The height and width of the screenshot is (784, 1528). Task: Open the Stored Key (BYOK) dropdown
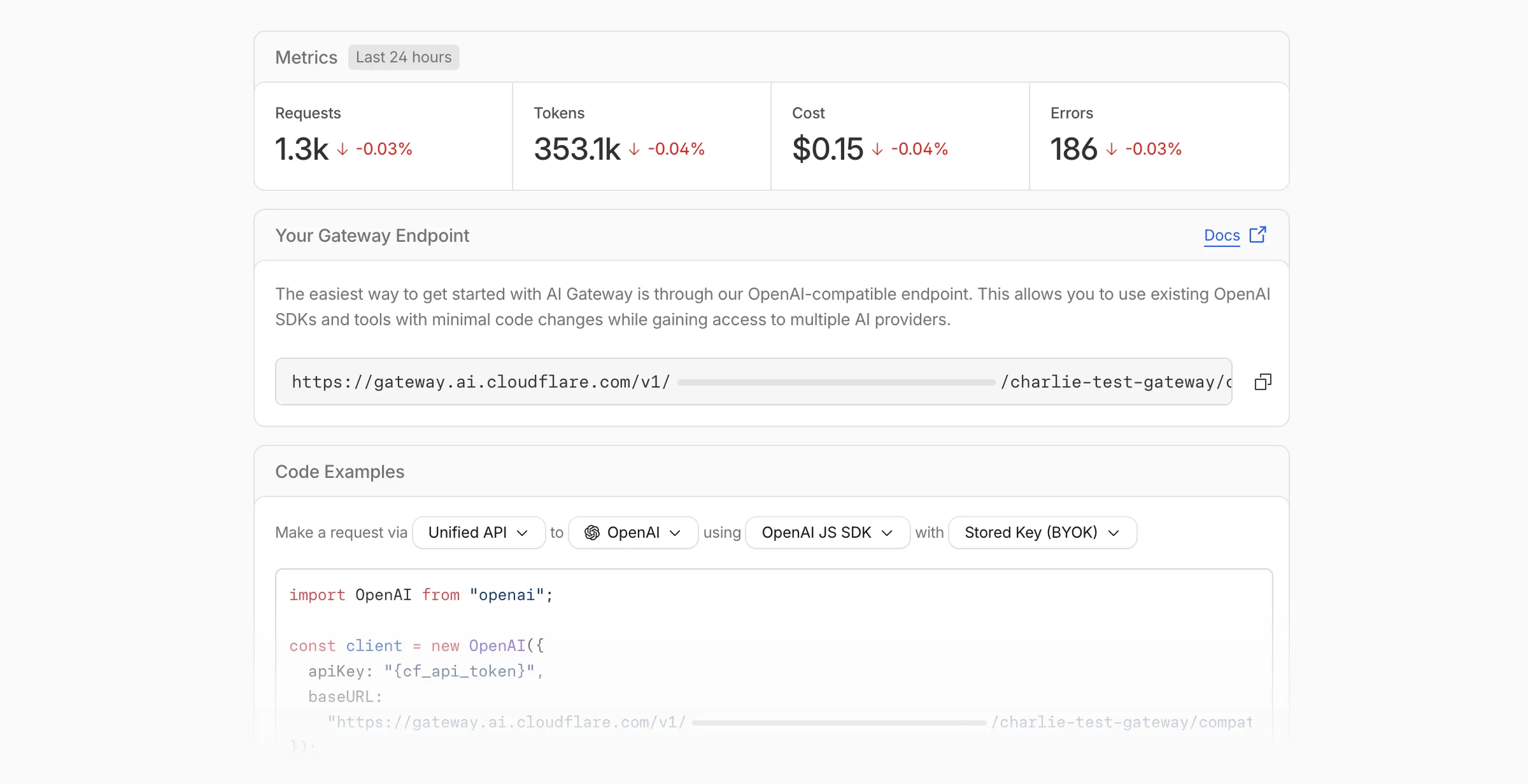coord(1042,533)
